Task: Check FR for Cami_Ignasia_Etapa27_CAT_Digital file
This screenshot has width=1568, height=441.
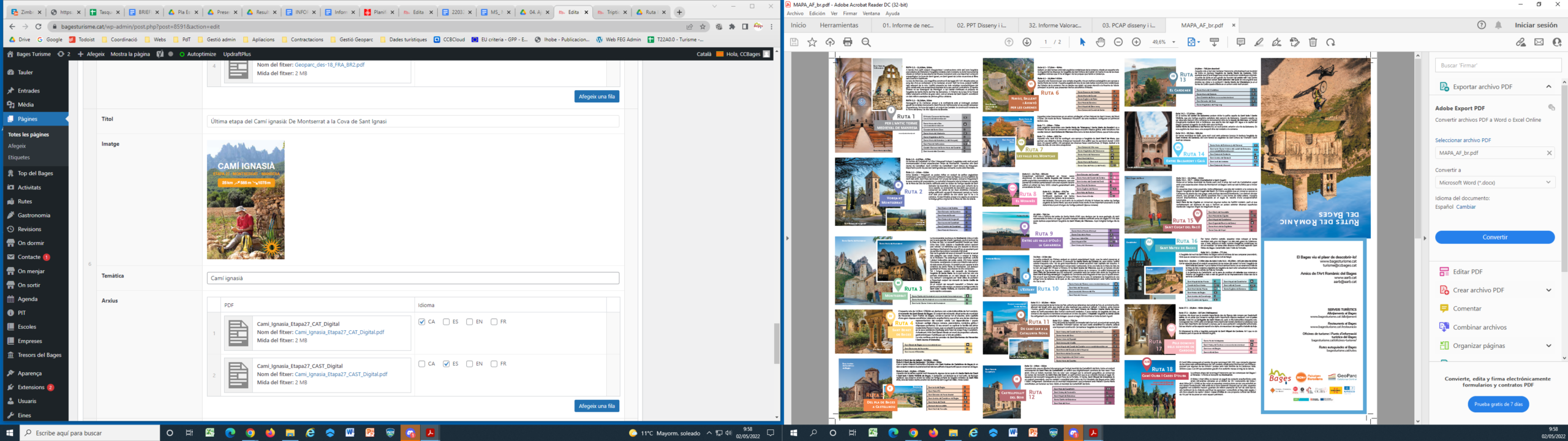Action: [494, 322]
